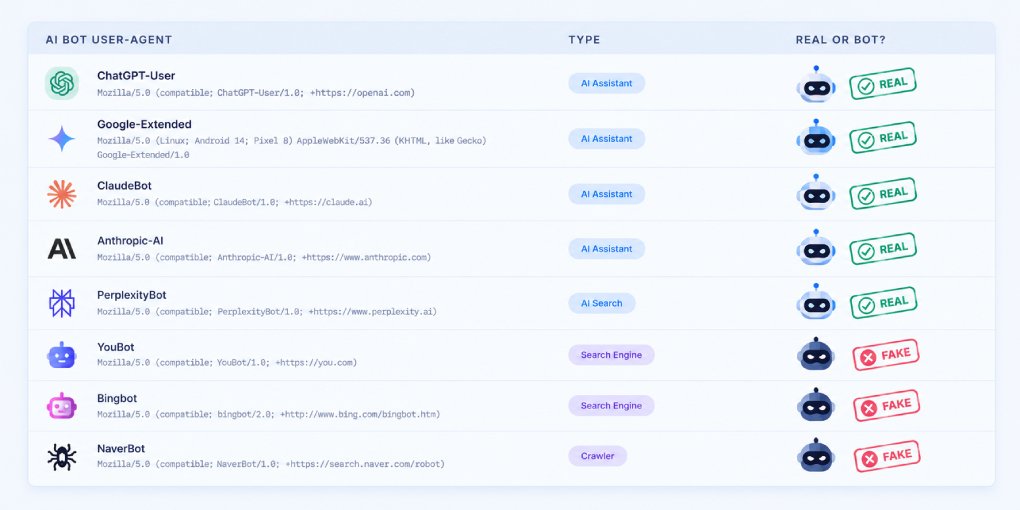
Task: Click the REAL stamp for ClaudeBot
Action: point(883,194)
